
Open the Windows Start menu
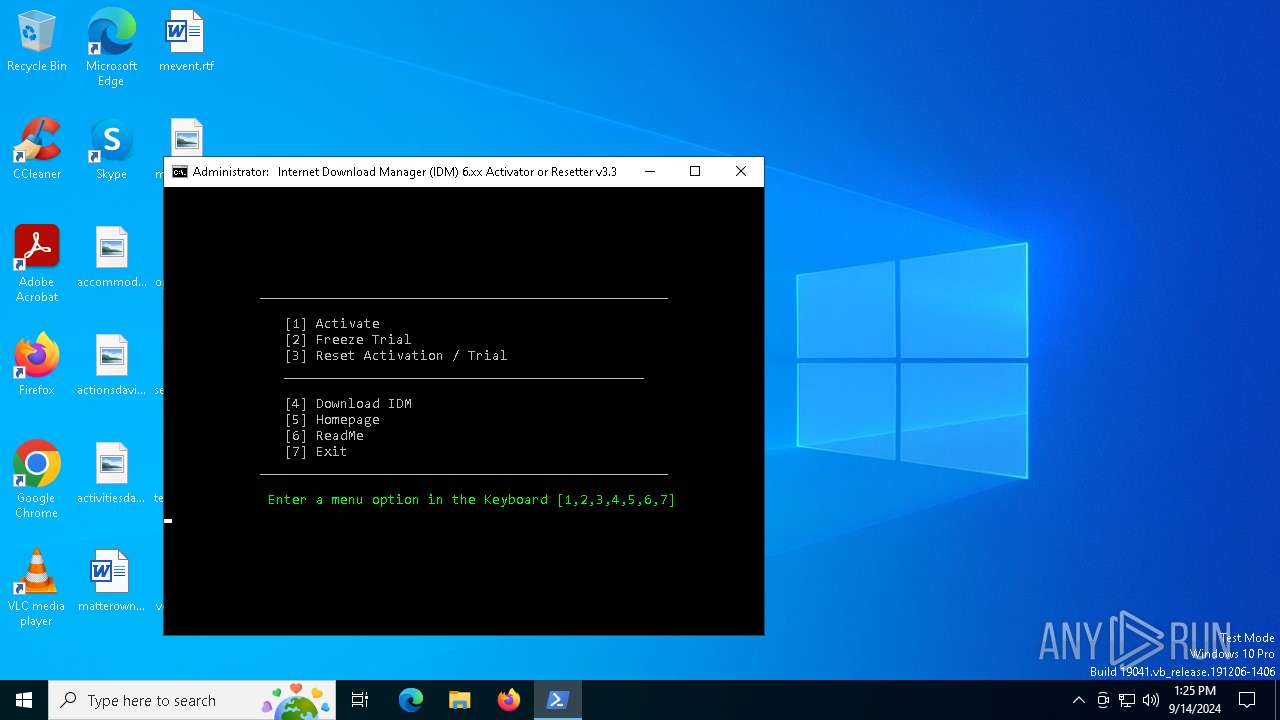point(24,700)
